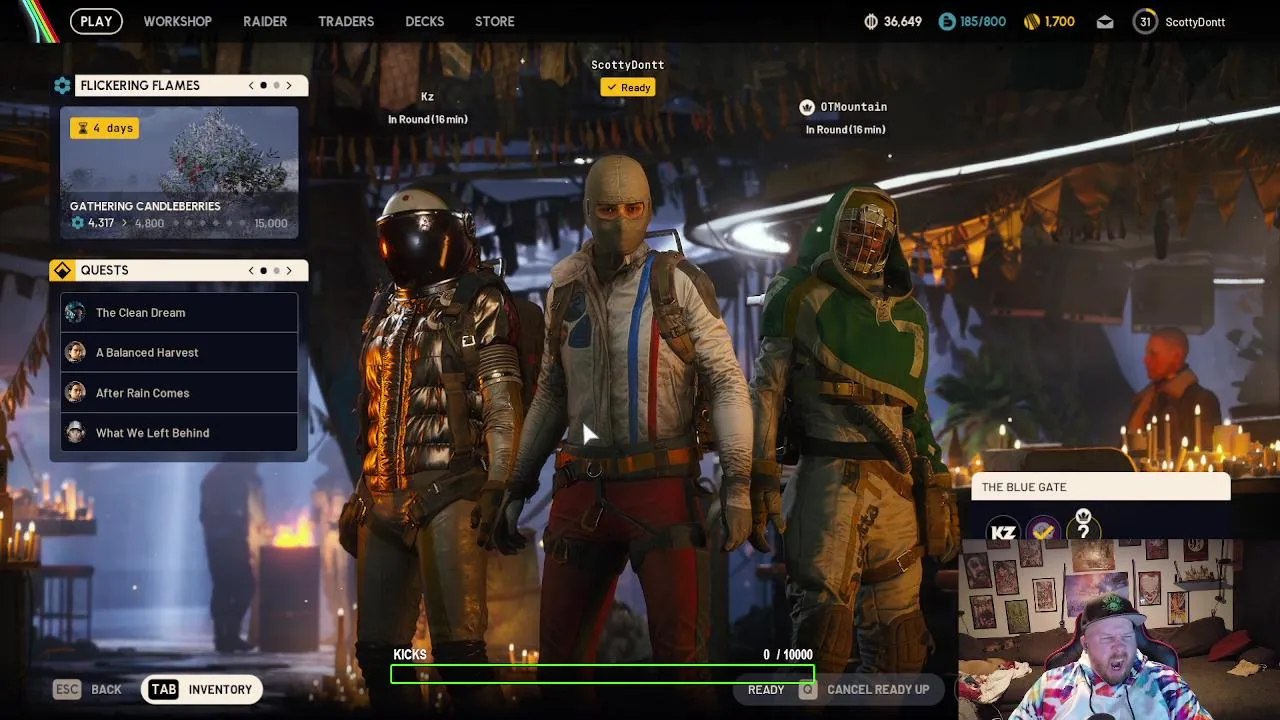Click OTMountain's In Round (16 min) status

846,129
